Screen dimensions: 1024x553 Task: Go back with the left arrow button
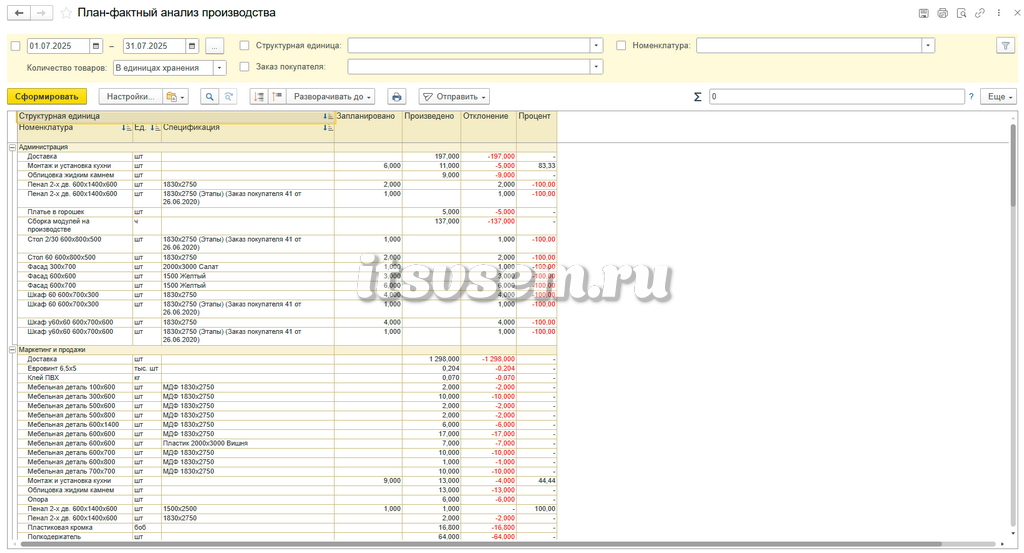point(19,13)
